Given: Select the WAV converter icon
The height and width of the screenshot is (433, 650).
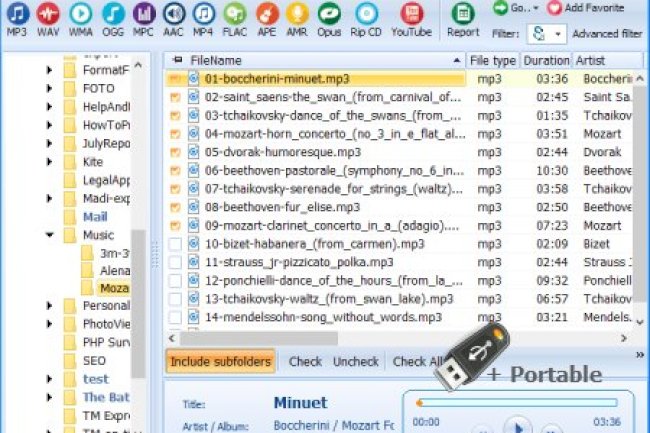Looking at the screenshot, I should pyautogui.click(x=48, y=14).
